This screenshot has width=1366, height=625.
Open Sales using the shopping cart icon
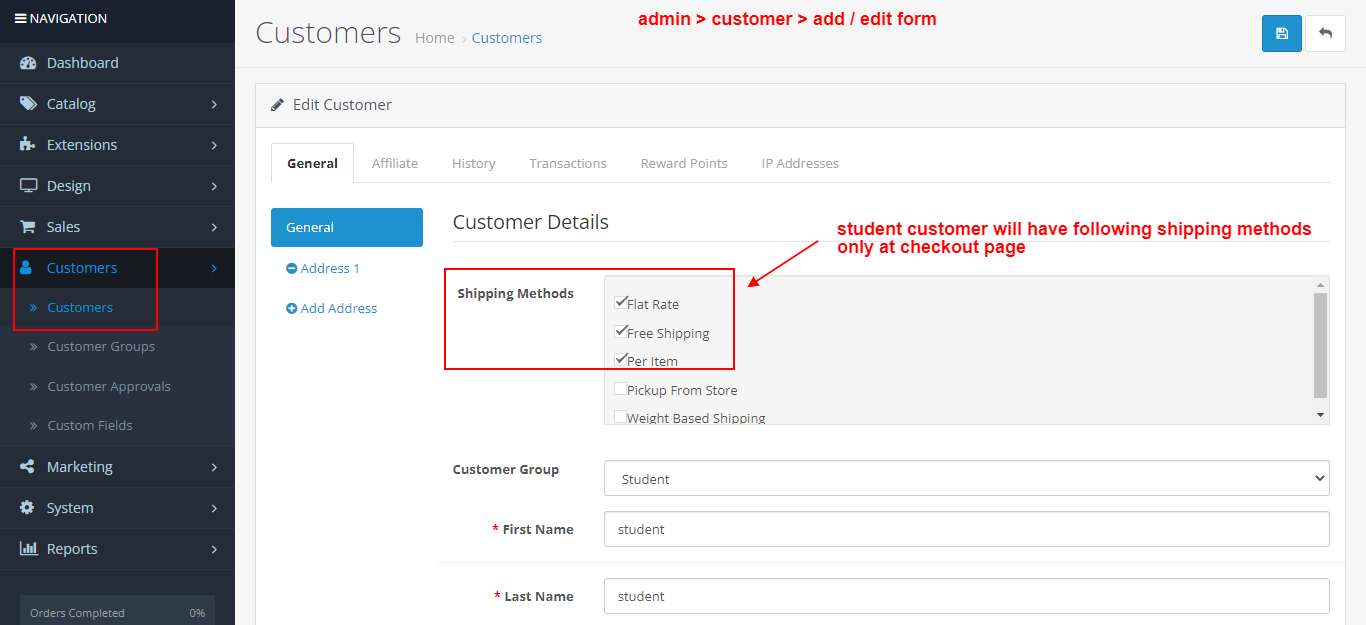pos(28,227)
